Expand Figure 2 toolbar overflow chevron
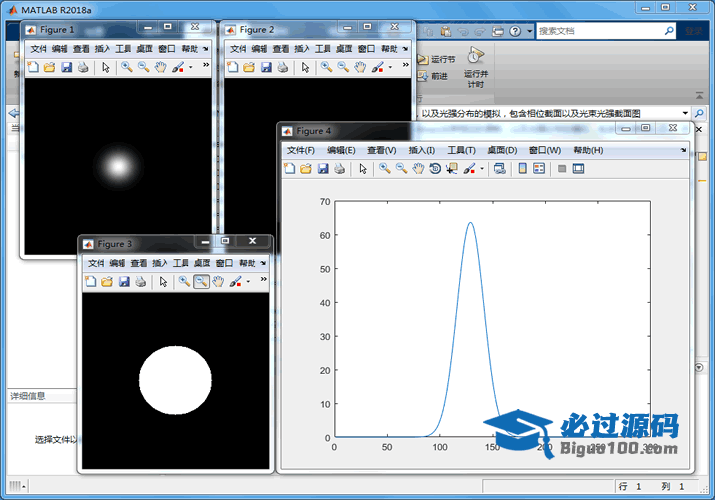 click(406, 65)
